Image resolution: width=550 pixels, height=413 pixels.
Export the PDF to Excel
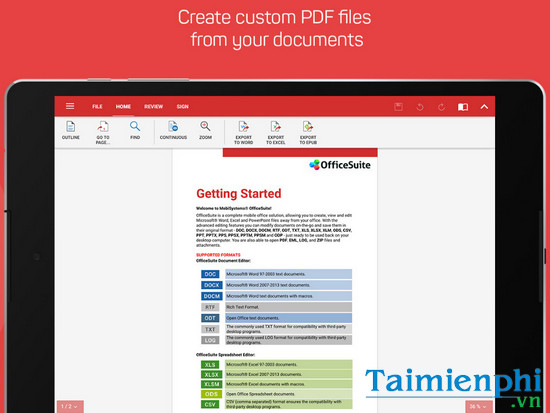coord(276,133)
